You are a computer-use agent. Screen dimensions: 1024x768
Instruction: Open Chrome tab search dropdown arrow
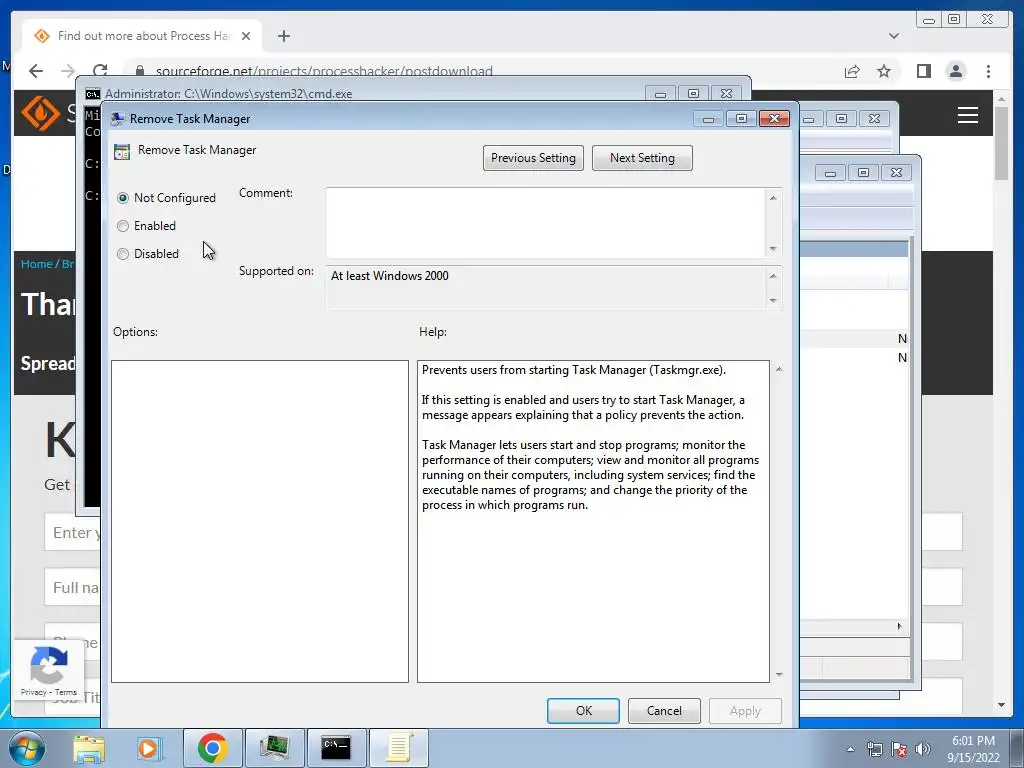893,36
